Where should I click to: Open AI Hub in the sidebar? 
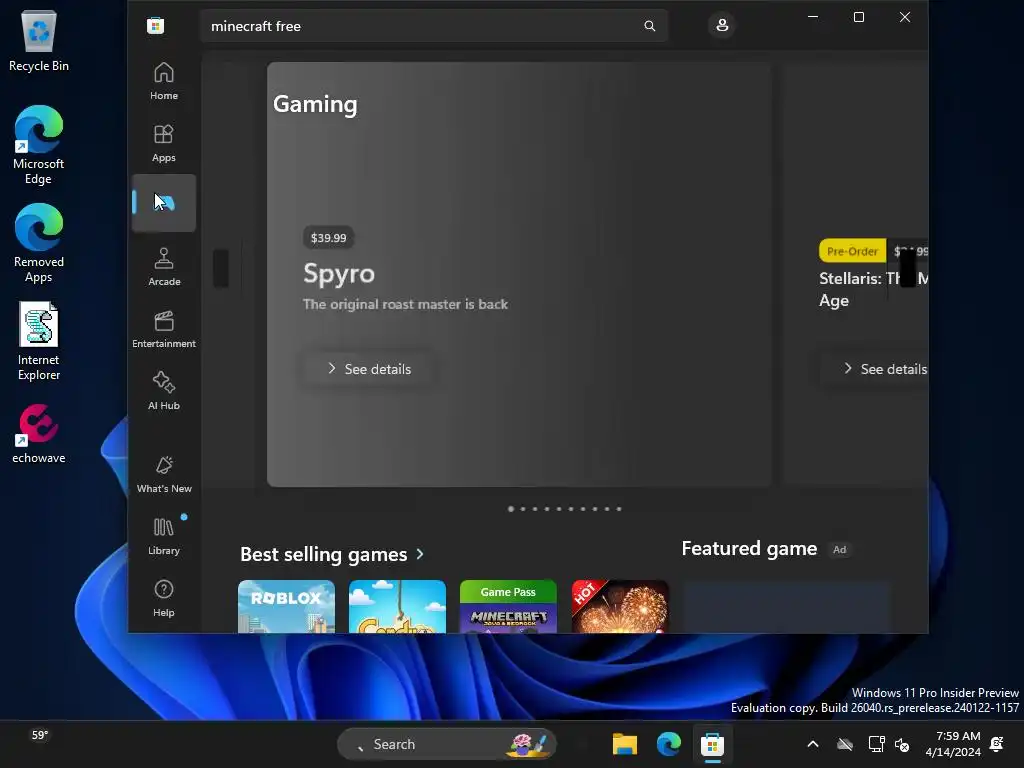pyautogui.click(x=163, y=391)
